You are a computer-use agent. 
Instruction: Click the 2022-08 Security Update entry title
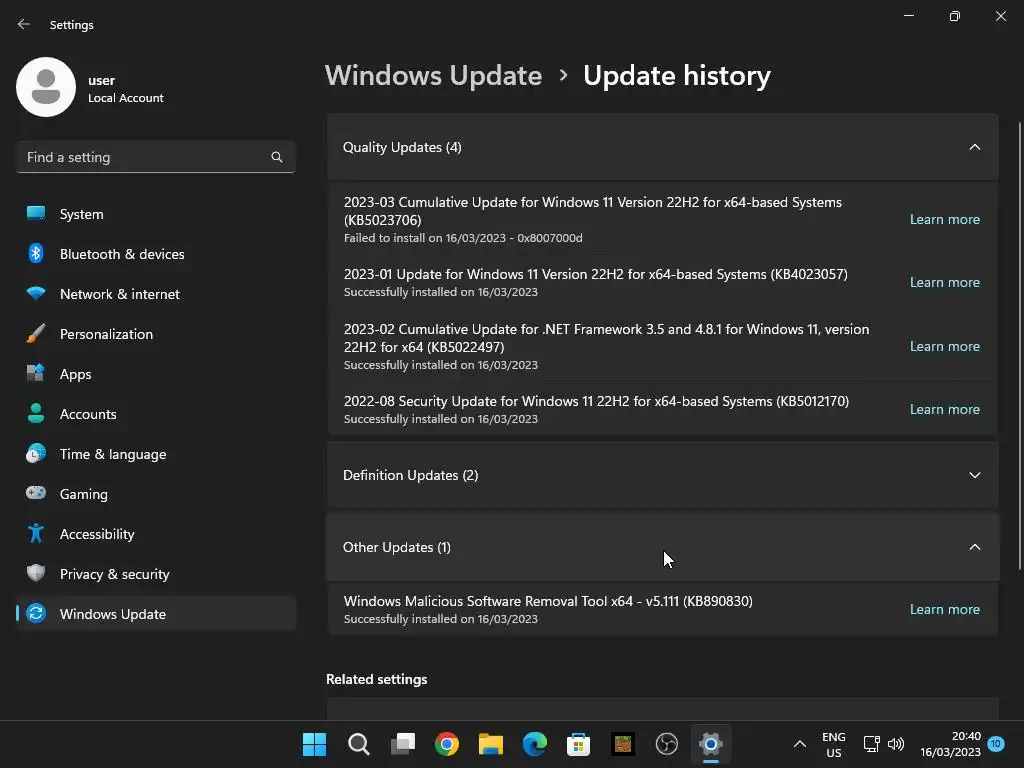[x=596, y=401]
